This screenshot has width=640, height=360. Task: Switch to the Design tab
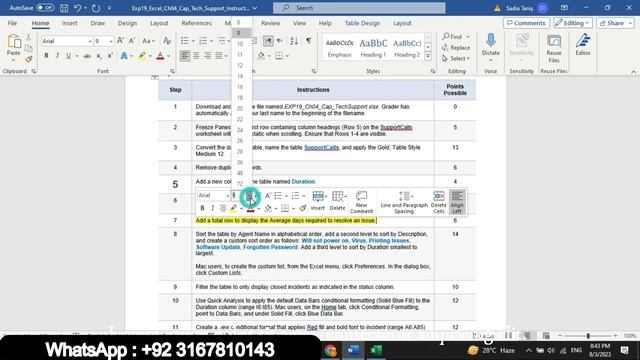[127, 23]
